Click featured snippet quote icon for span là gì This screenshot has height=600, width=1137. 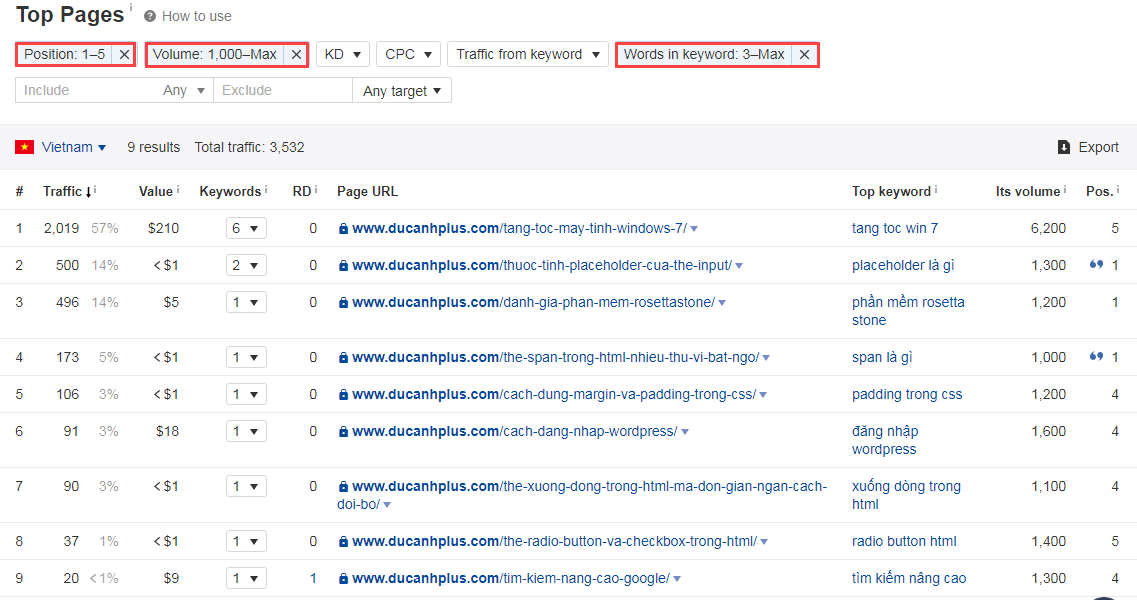(1096, 357)
